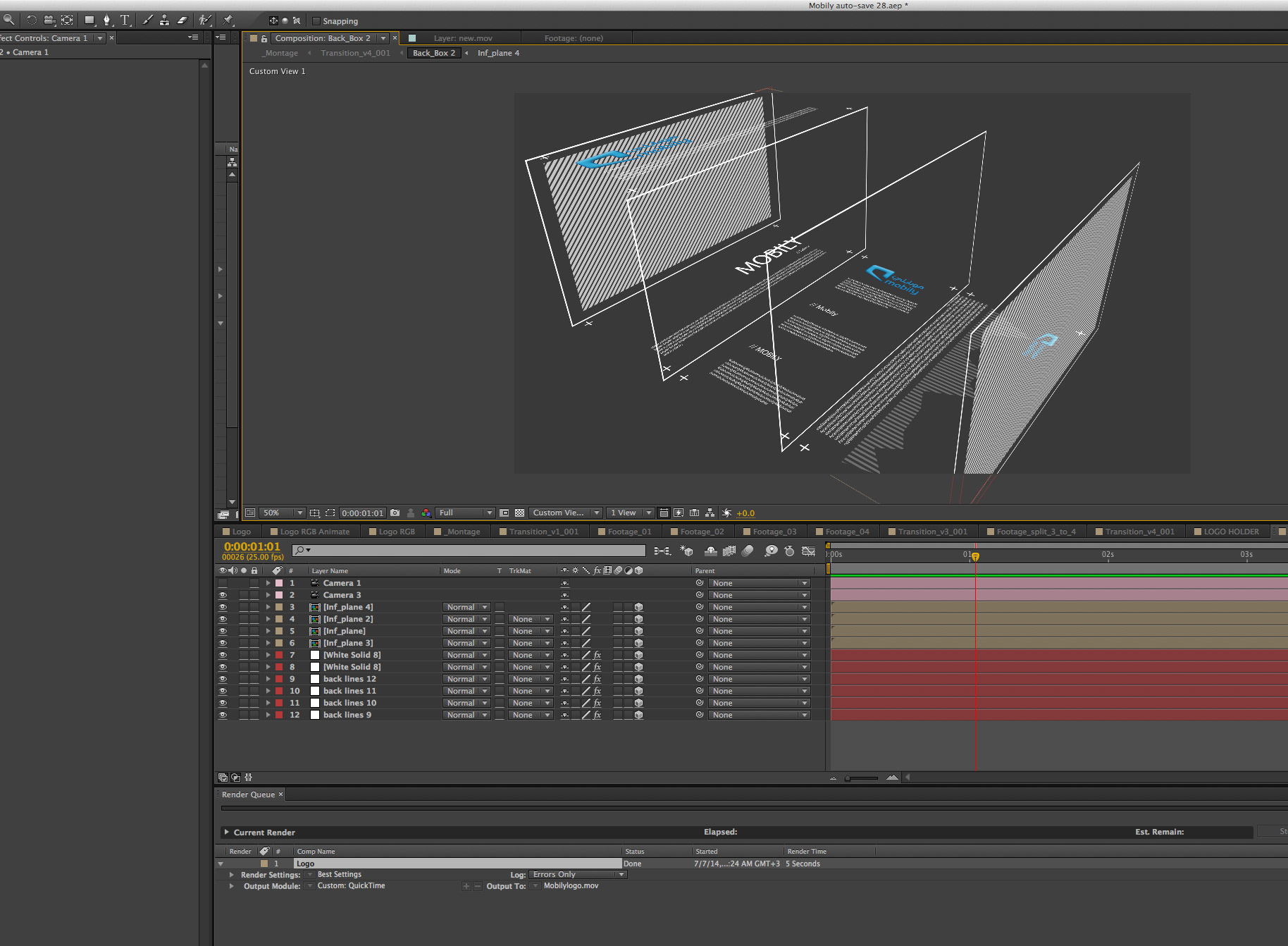
Task: Enable Frame Blending for all layers
Action: coord(730,551)
